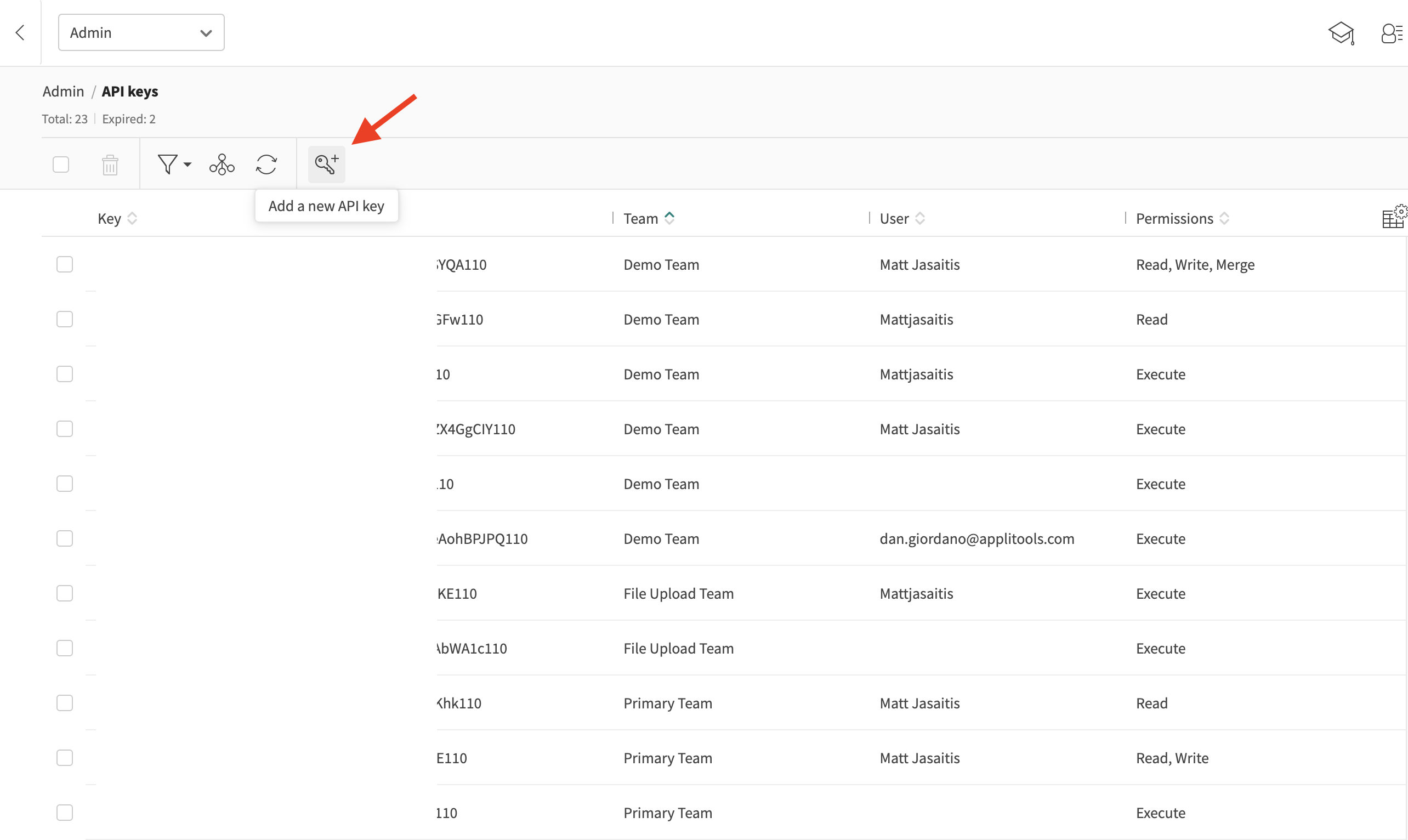Click the back arrow icon
Screen dimensions: 1408x840
tap(20, 32)
